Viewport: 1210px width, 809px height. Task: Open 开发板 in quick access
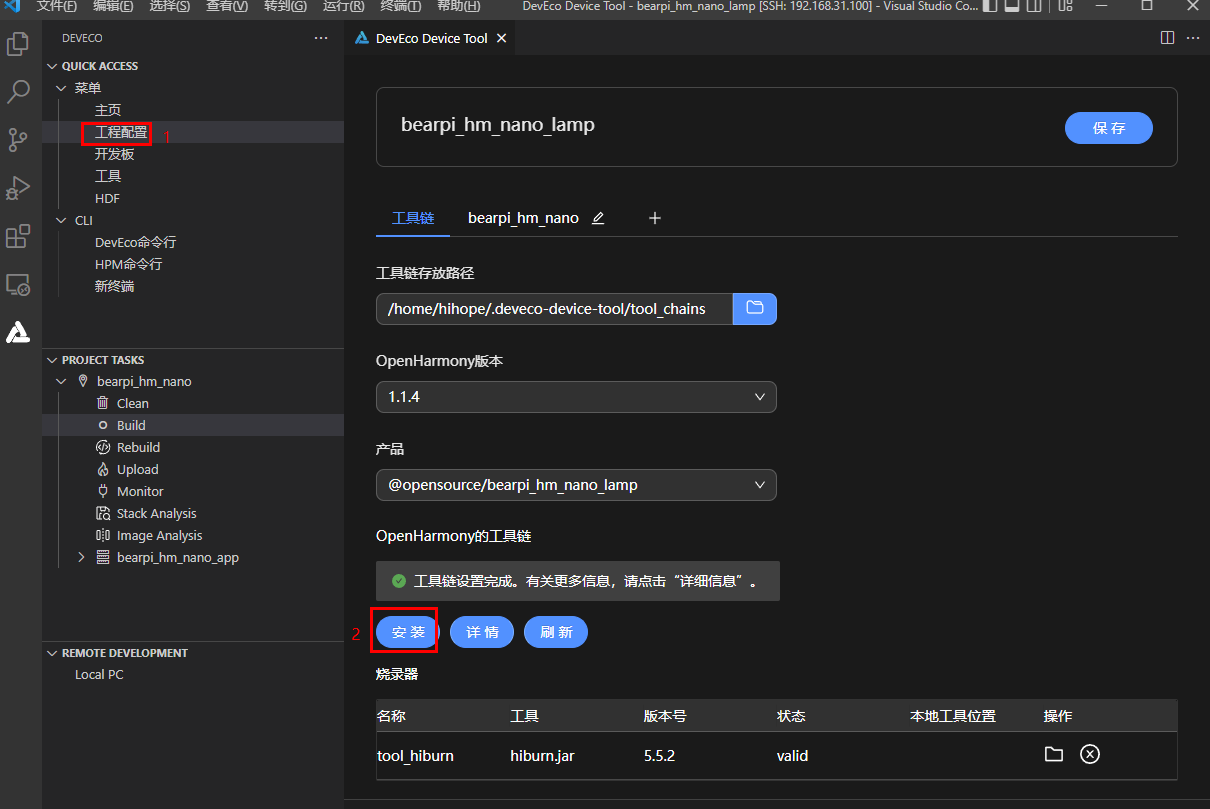tap(114, 154)
